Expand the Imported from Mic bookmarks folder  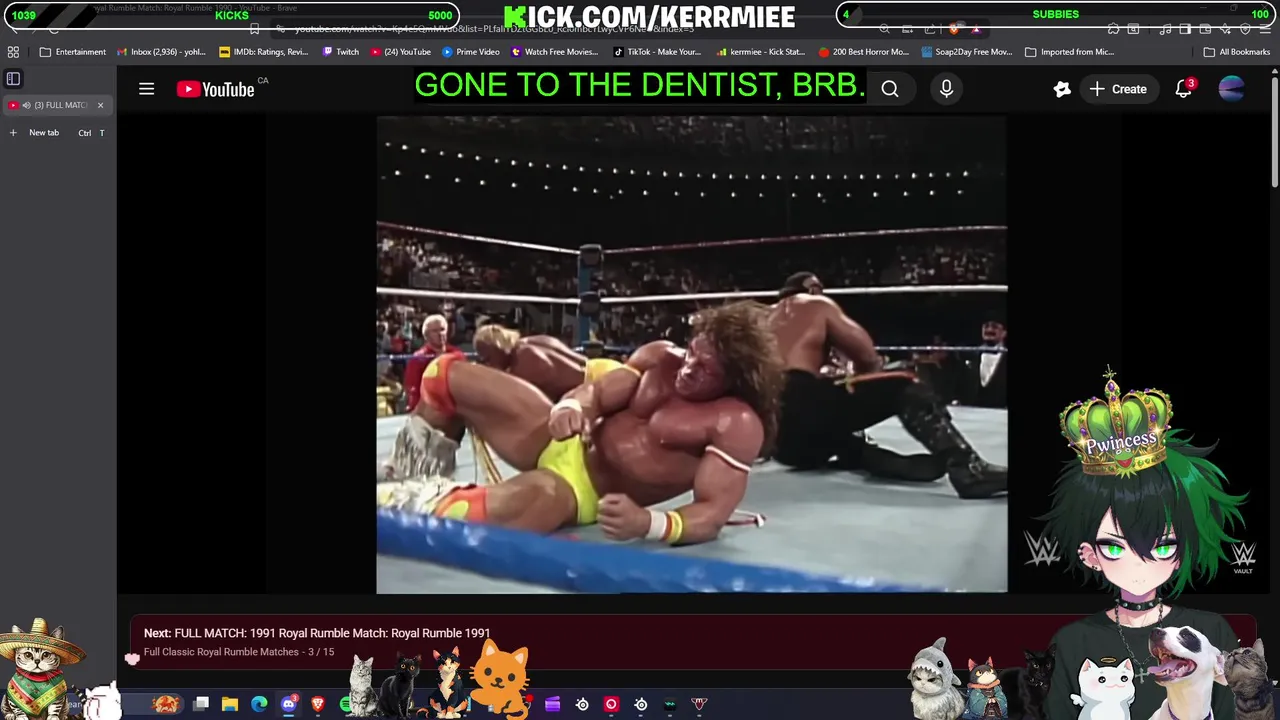click(1069, 52)
